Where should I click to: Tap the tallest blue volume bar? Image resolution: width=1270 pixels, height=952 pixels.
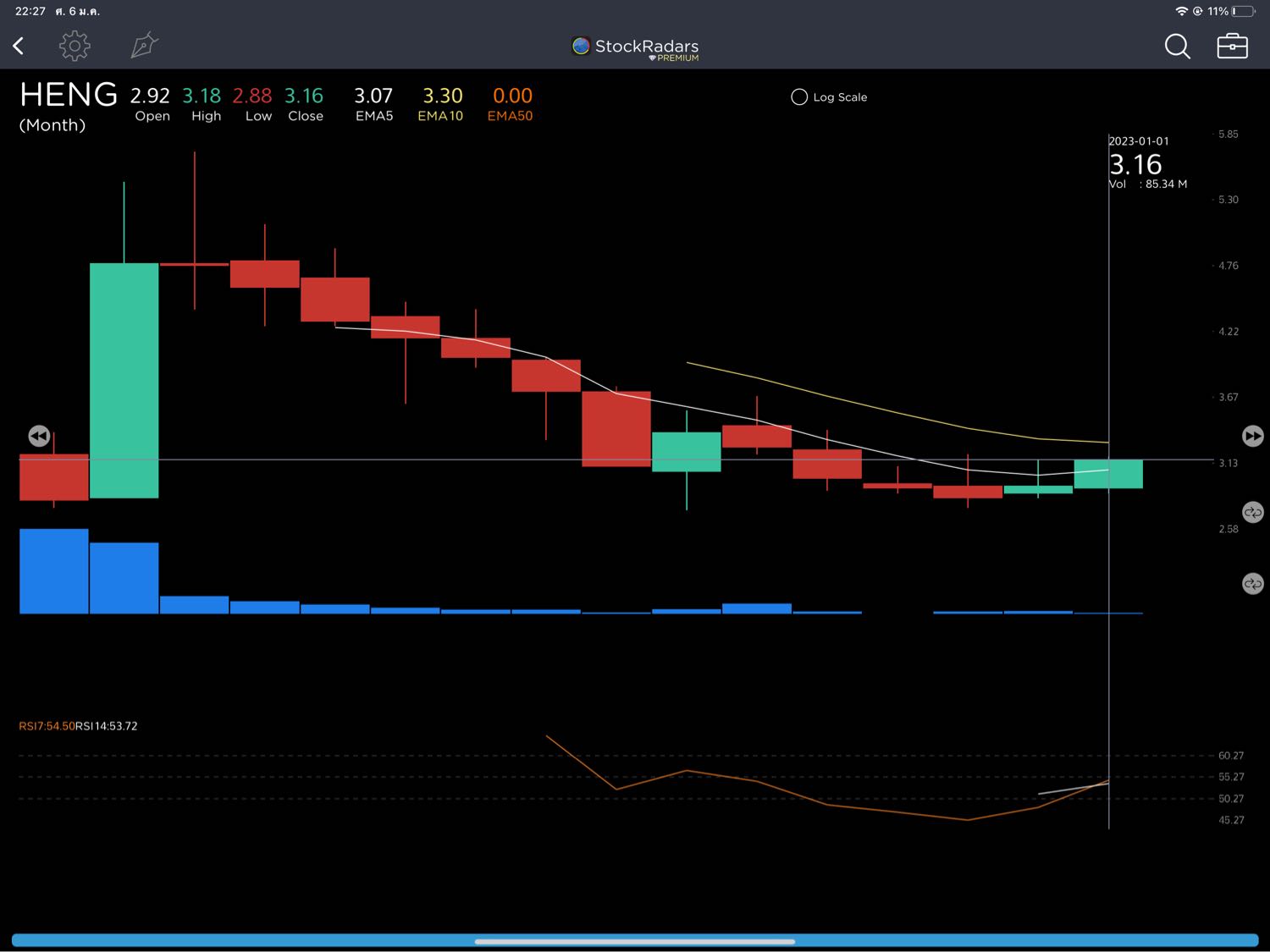53,571
